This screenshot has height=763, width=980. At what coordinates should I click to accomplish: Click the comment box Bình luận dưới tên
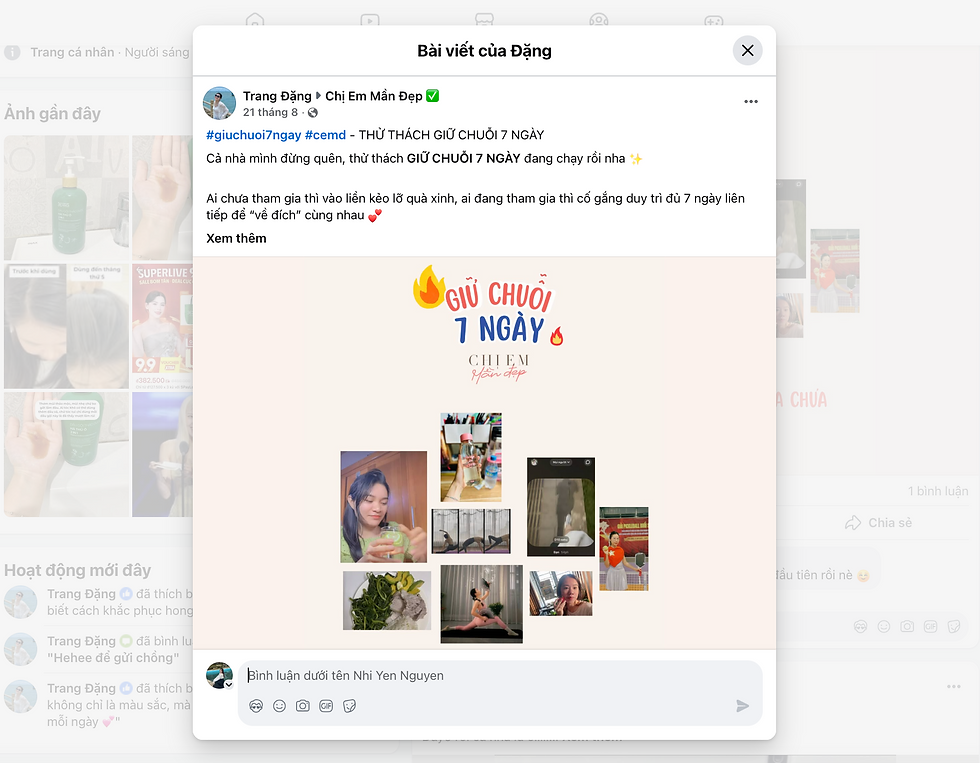coord(500,676)
